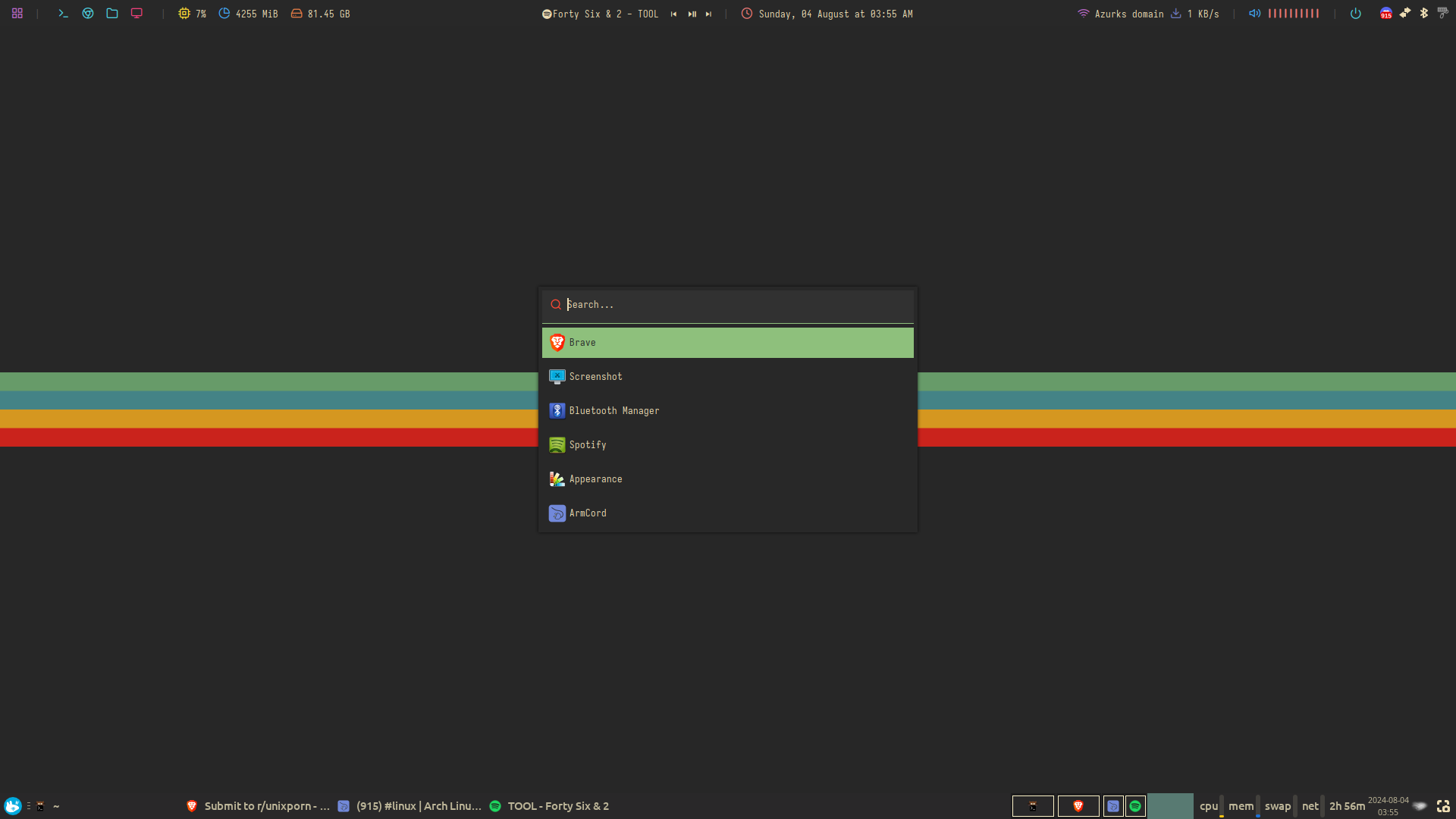This screenshot has width=1456, height=819.
Task: Mute audio via speaker icon
Action: point(1255,14)
